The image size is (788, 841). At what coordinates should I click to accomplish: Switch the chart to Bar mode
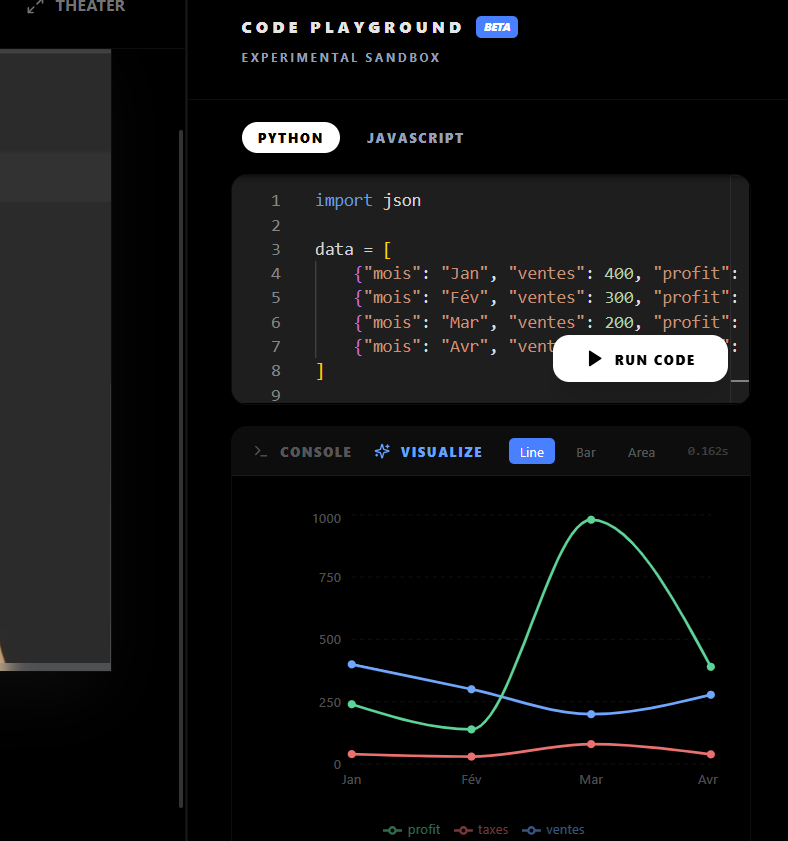(586, 452)
